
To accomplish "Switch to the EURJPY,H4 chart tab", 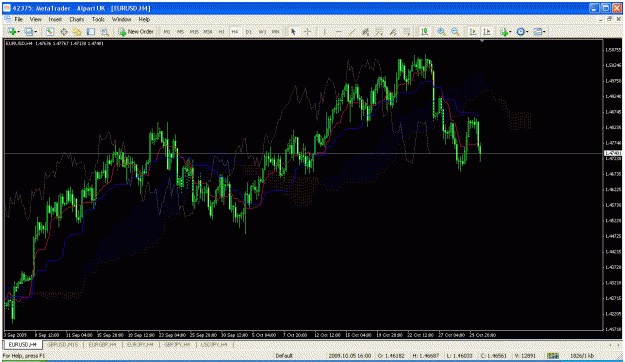I will pyautogui.click(x=140, y=344).
